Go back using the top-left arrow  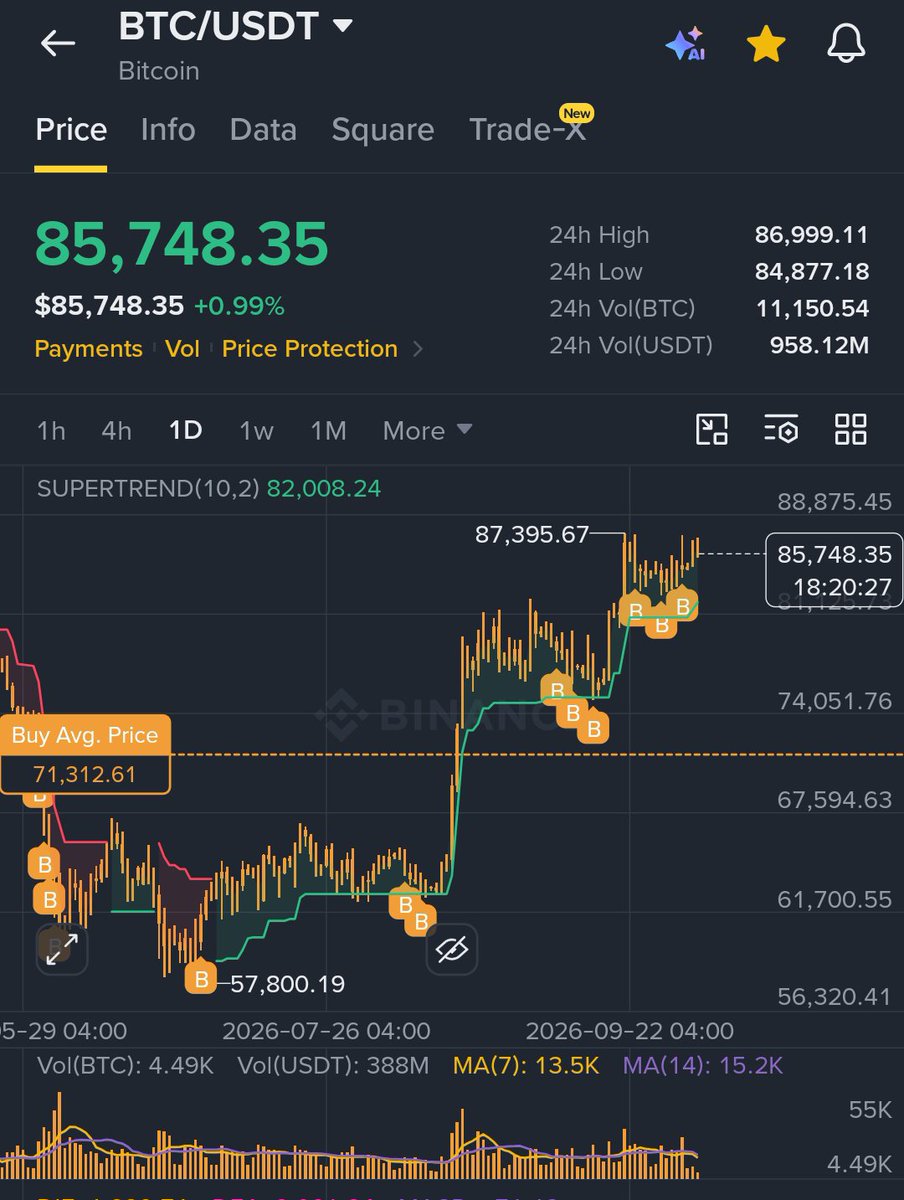click(58, 43)
